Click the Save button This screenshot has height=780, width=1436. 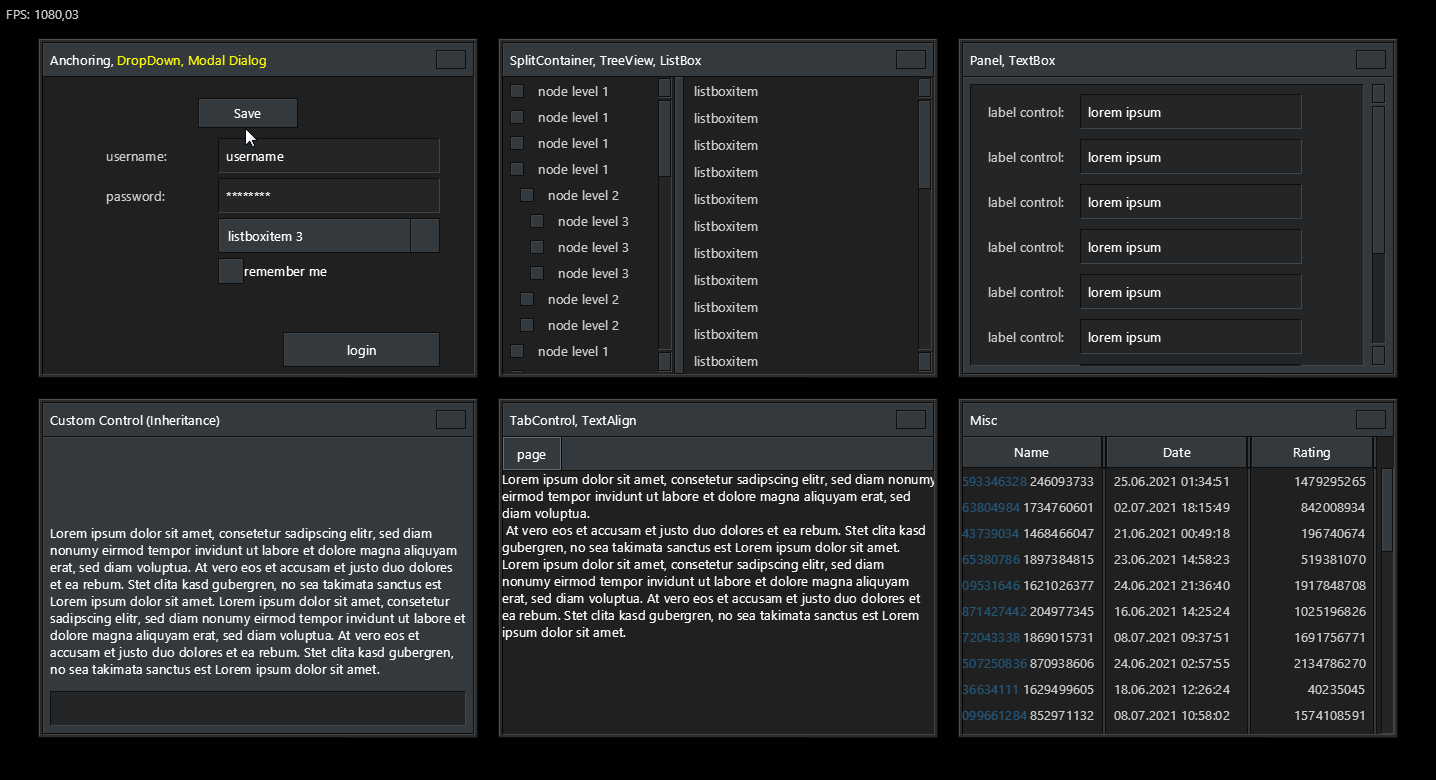click(x=247, y=113)
